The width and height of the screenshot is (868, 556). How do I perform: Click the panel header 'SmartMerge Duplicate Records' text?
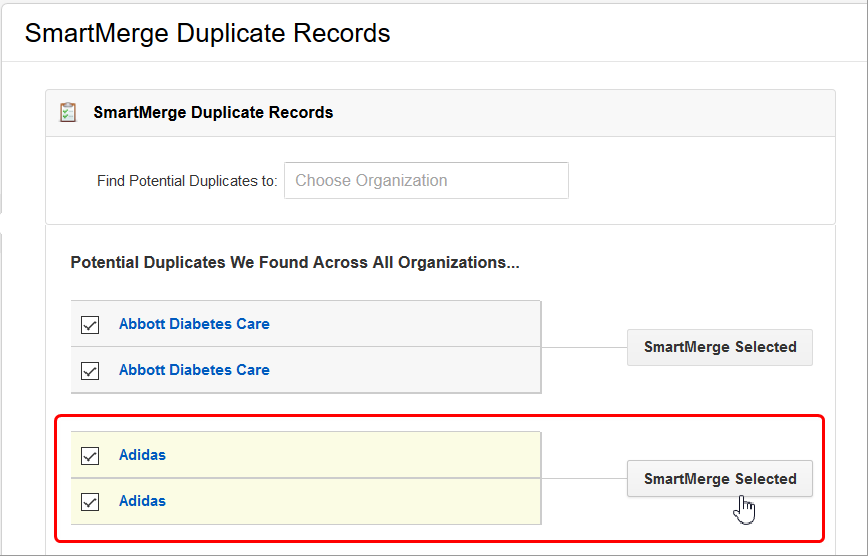point(213,112)
